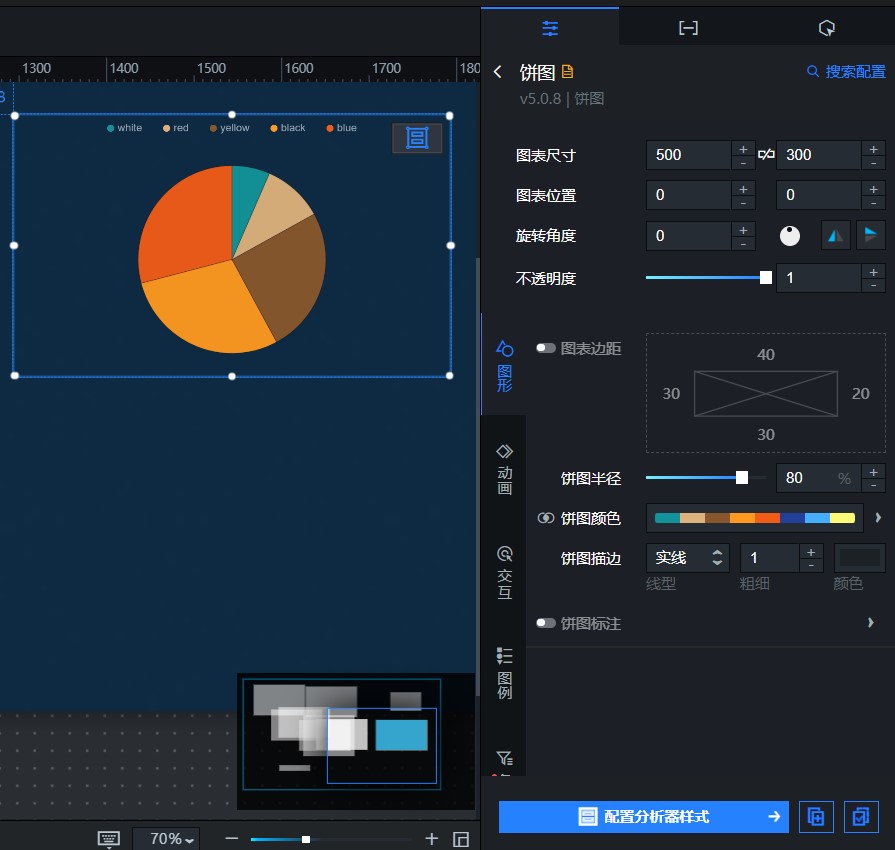895x850 pixels.
Task: Expand the 饼图标注 section arrow
Action: pos(870,623)
